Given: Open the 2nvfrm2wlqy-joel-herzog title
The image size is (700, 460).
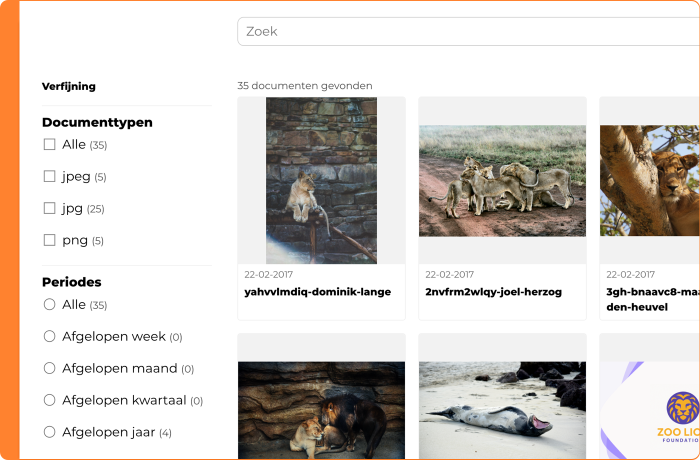Looking at the screenshot, I should tap(493, 292).
